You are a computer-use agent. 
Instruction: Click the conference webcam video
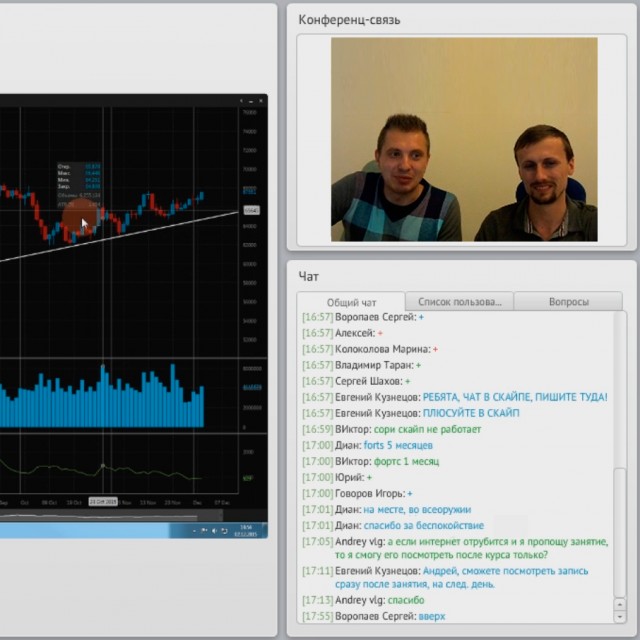[464, 140]
